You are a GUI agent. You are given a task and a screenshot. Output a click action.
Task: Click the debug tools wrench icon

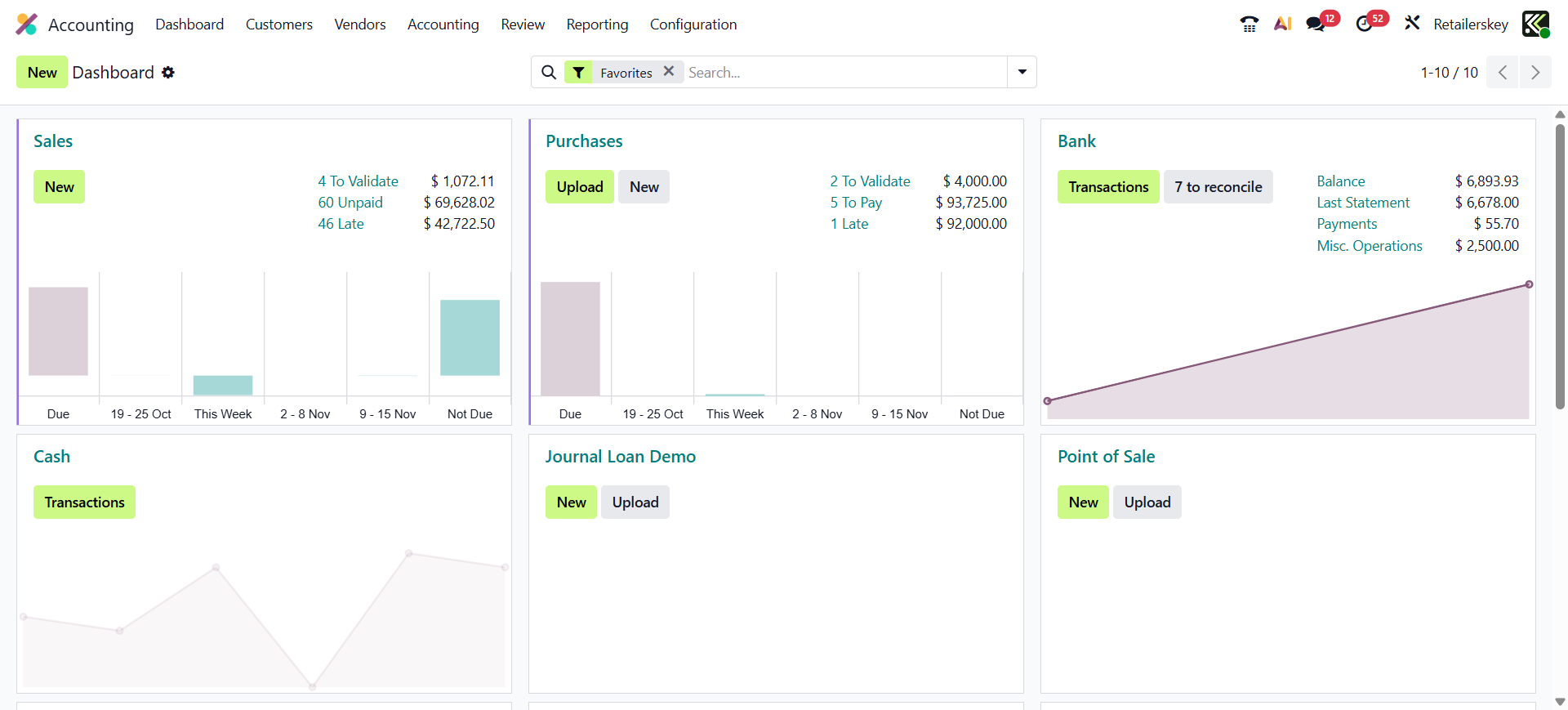pyautogui.click(x=1412, y=24)
